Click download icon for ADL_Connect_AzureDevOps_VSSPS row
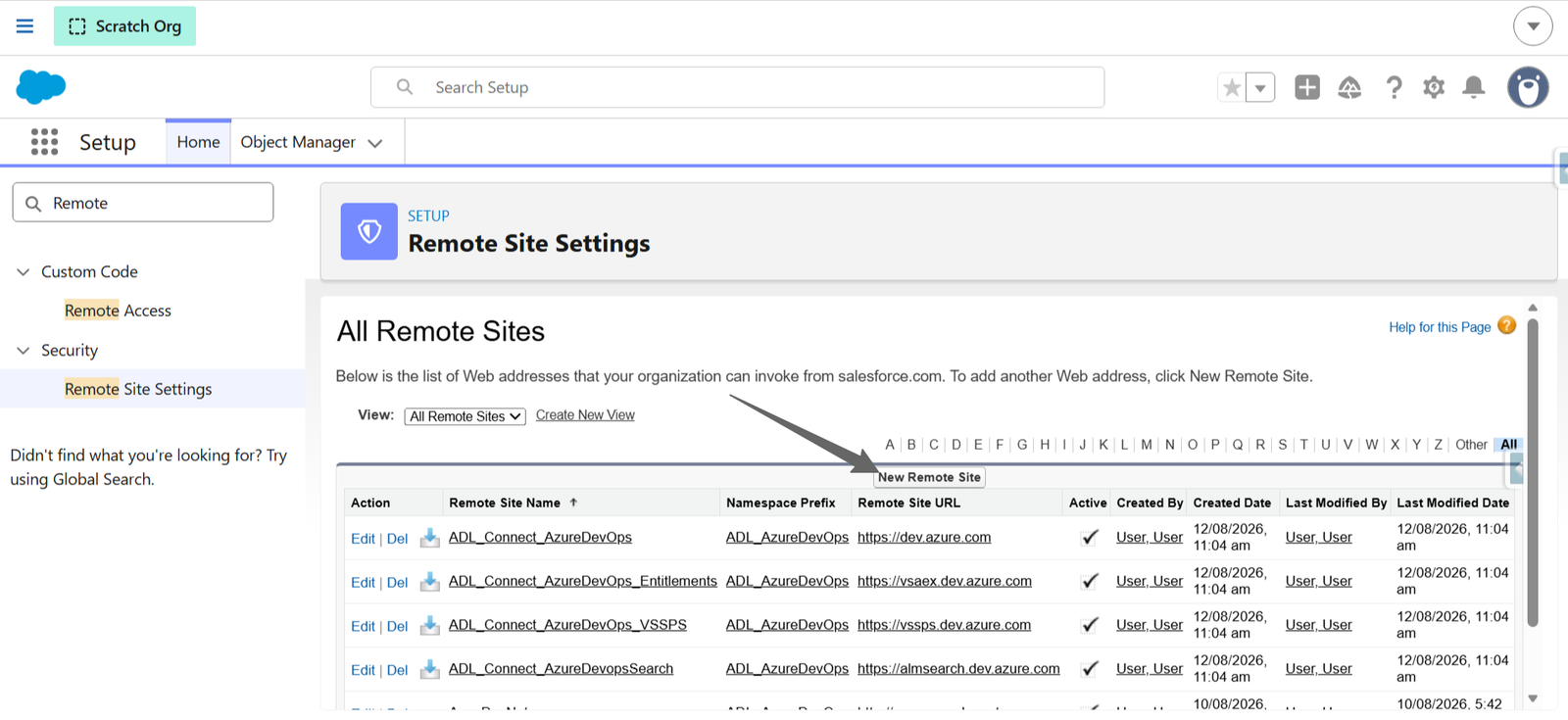The width and height of the screenshot is (1568, 720). (x=429, y=625)
